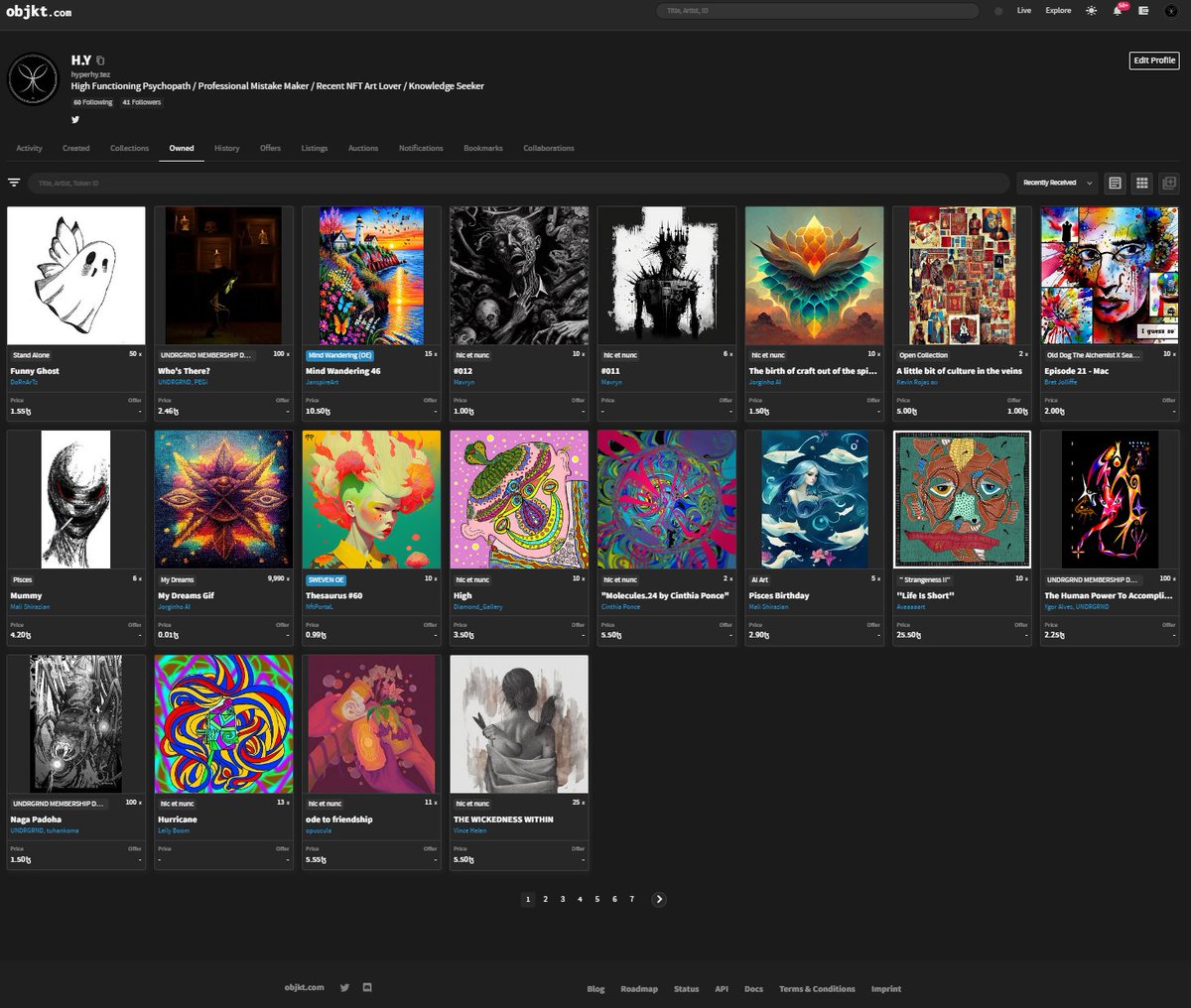This screenshot has width=1191, height=1008.
Task: Open the footer Imprint link
Action: [886, 988]
